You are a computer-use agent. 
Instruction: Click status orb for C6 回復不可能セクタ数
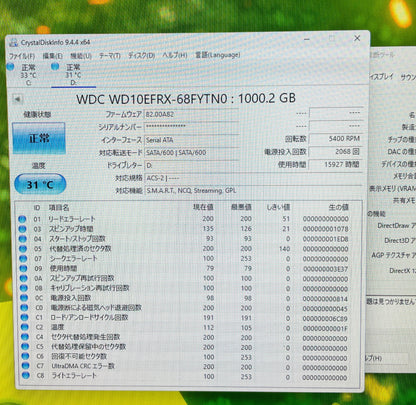[x=25, y=356]
